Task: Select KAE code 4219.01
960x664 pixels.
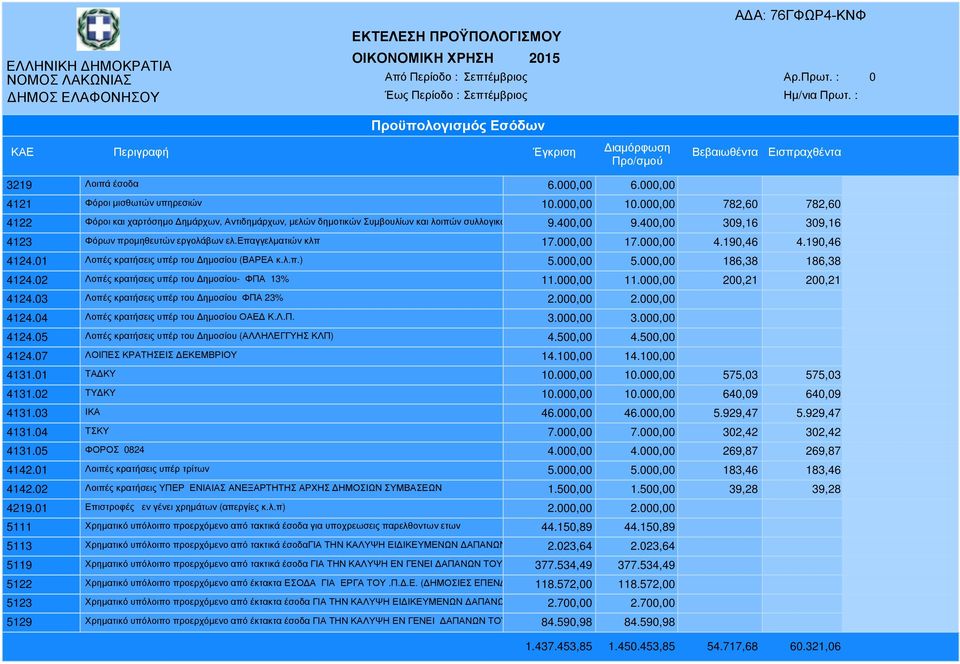Action: tap(27, 507)
